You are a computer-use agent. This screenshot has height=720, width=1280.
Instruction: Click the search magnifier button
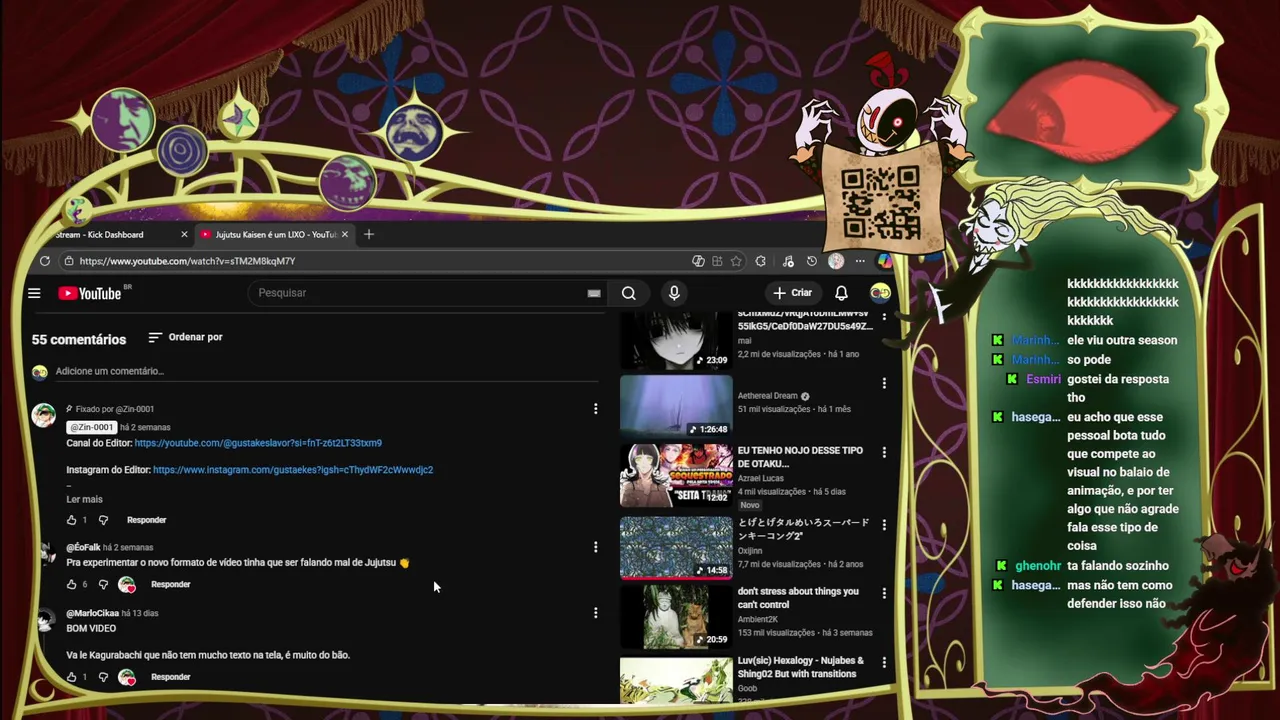(628, 293)
